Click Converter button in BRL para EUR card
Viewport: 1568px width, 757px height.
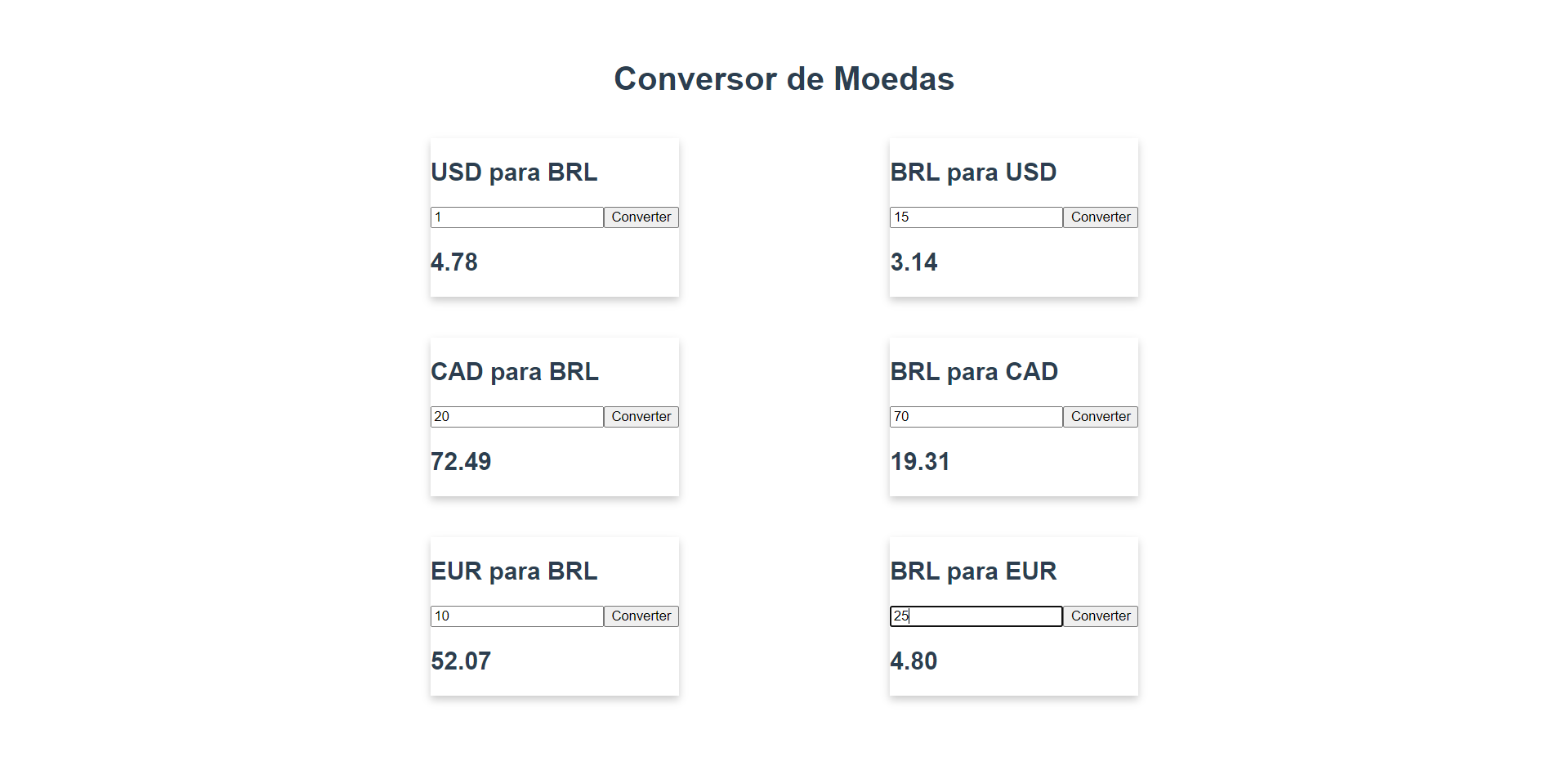(1101, 616)
